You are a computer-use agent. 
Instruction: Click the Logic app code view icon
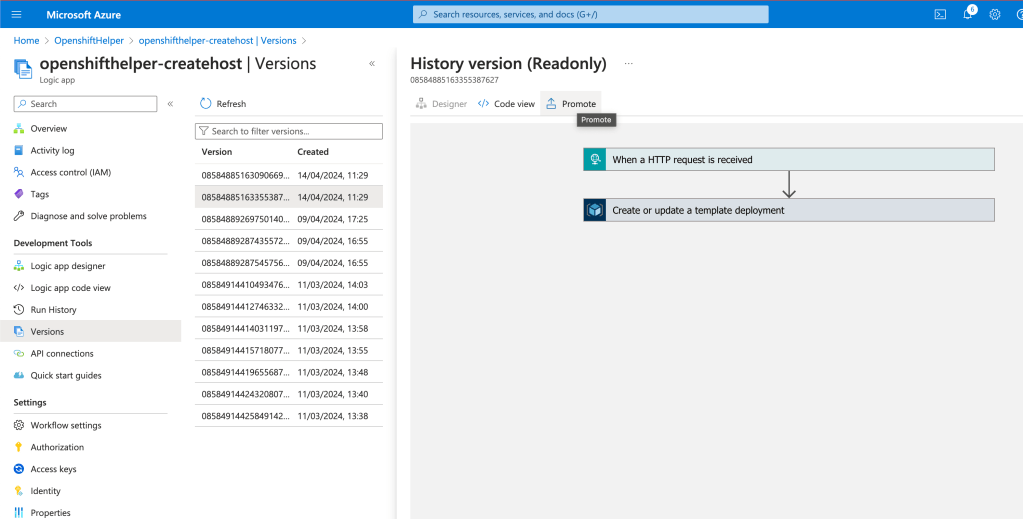click(19, 288)
